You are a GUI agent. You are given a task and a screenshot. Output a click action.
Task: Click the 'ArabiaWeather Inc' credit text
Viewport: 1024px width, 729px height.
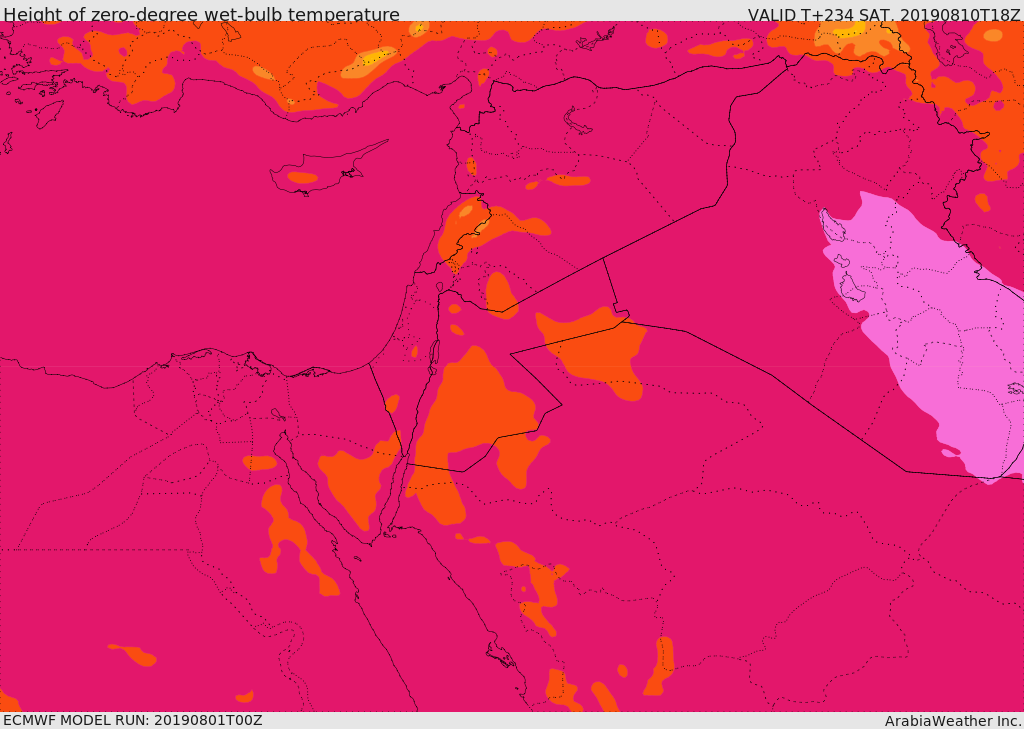pos(953,721)
